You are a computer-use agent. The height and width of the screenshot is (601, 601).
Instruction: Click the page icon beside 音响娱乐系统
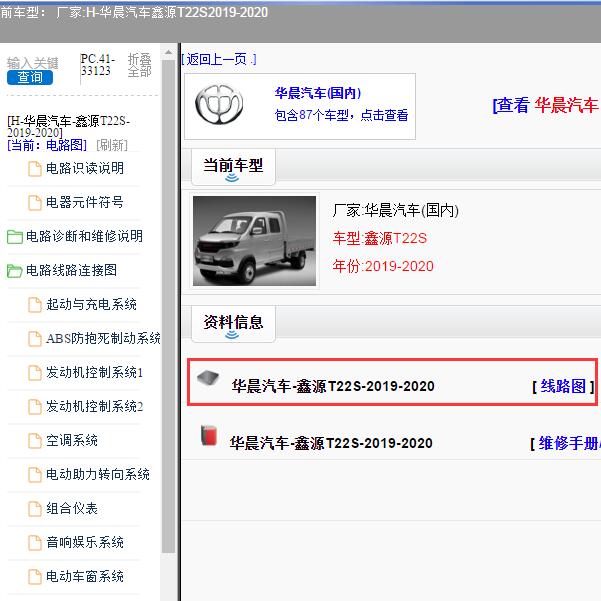35,543
